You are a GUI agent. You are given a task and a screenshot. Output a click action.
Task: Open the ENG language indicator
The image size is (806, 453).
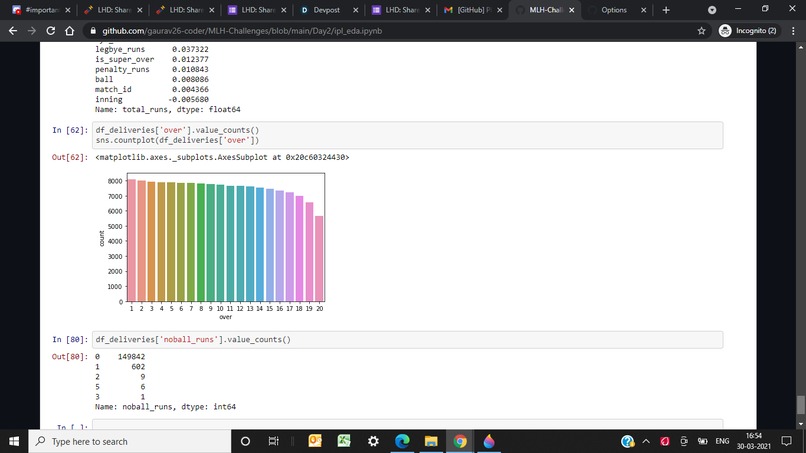(722, 441)
